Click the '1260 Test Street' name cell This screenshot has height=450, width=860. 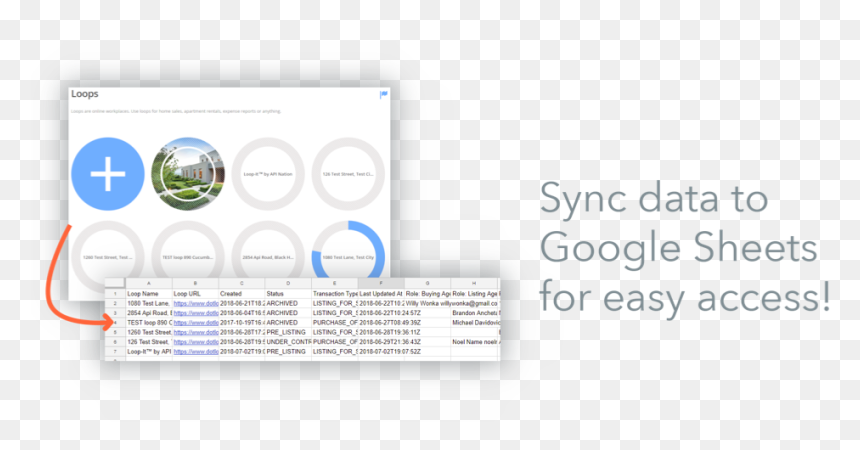[149, 332]
